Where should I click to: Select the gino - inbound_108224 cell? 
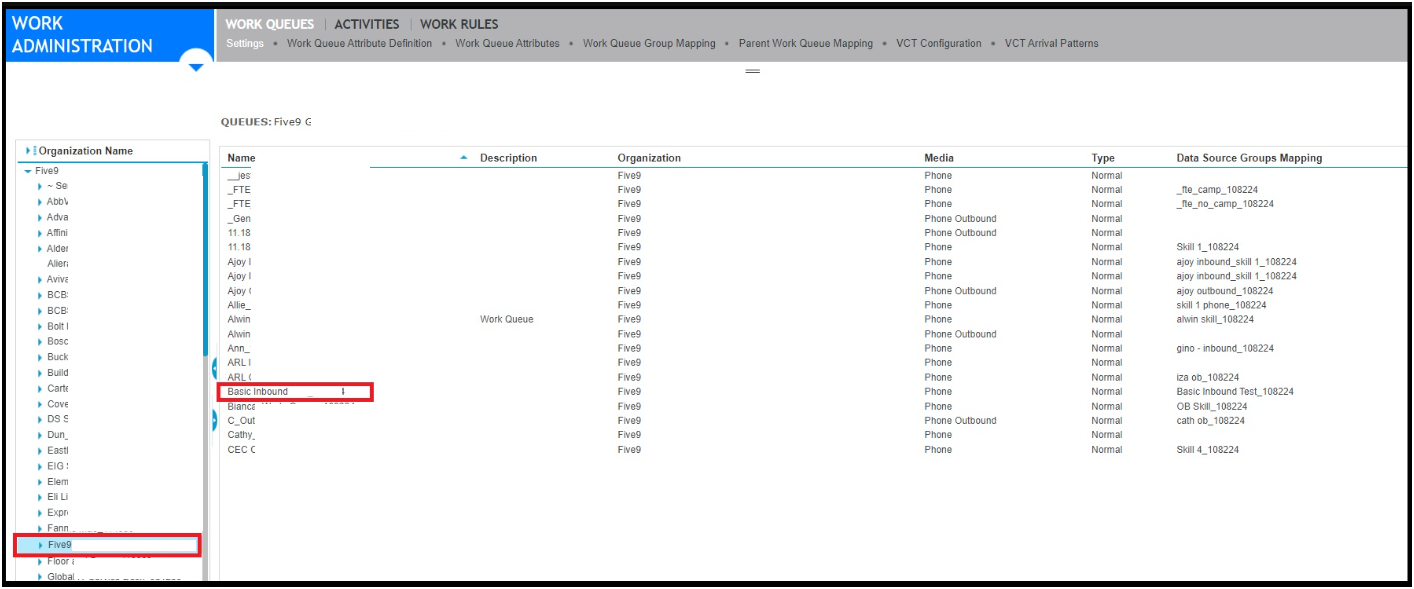tap(1225, 349)
